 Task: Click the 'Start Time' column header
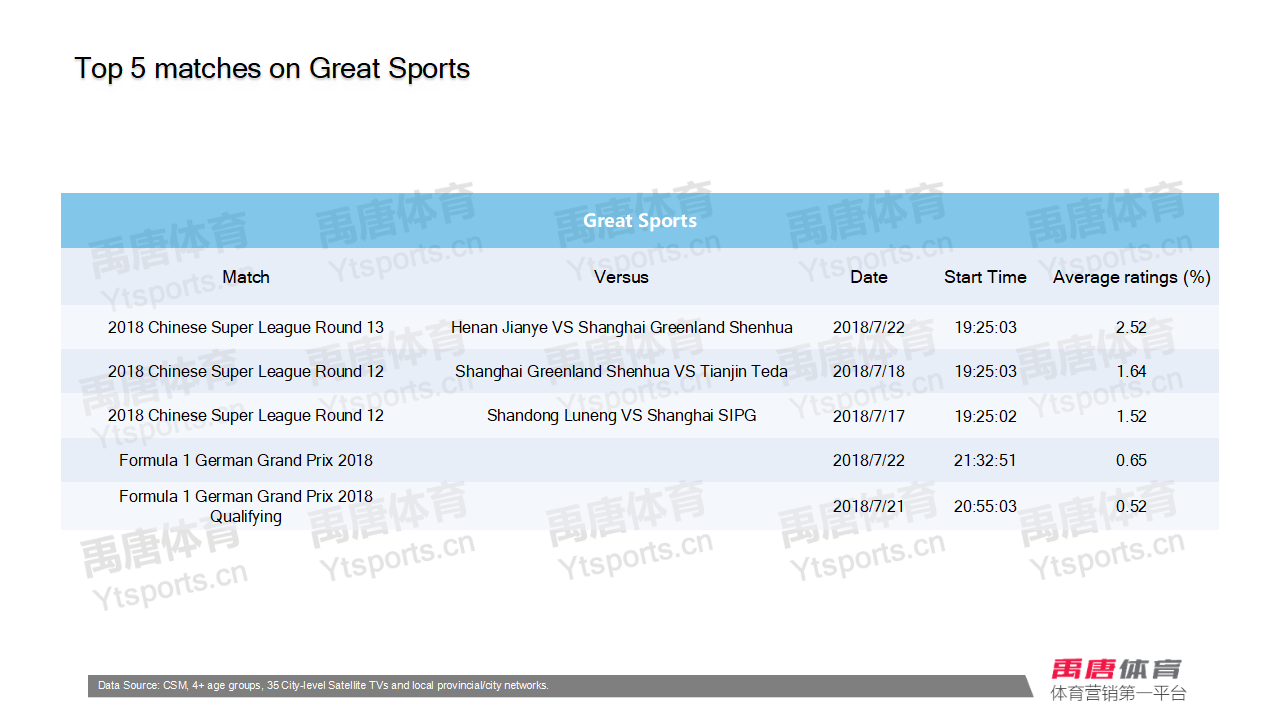[x=985, y=277]
